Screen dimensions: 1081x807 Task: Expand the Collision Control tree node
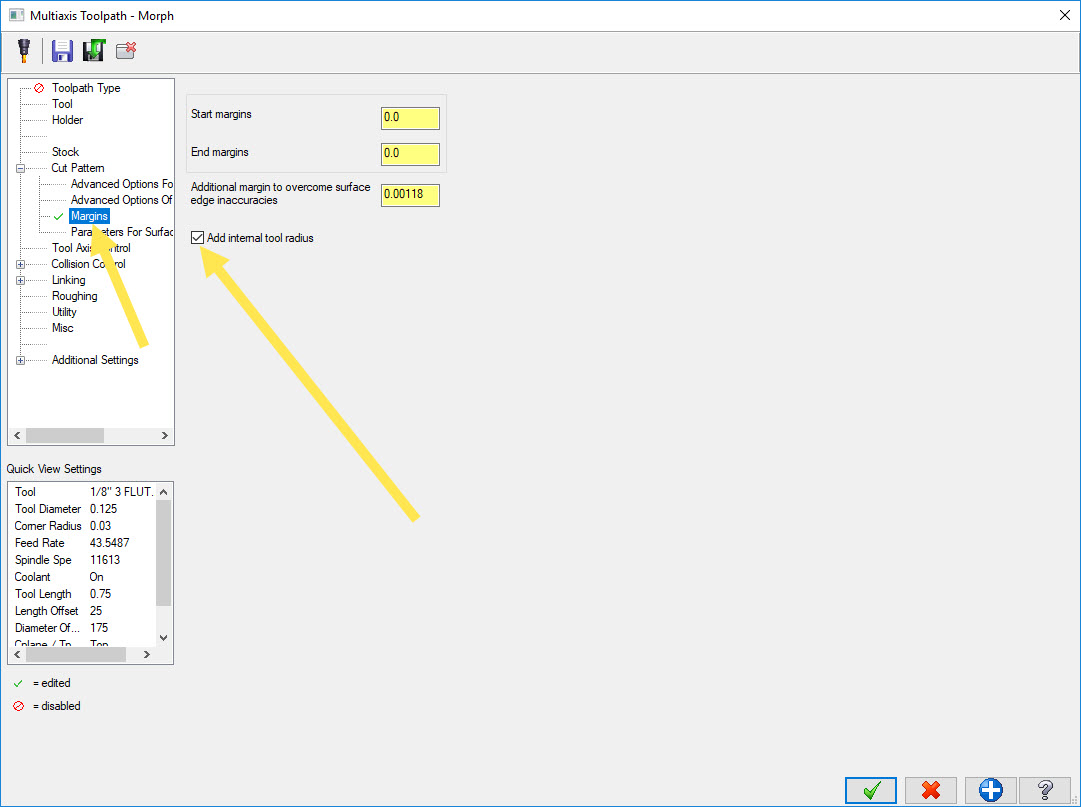(x=21, y=265)
